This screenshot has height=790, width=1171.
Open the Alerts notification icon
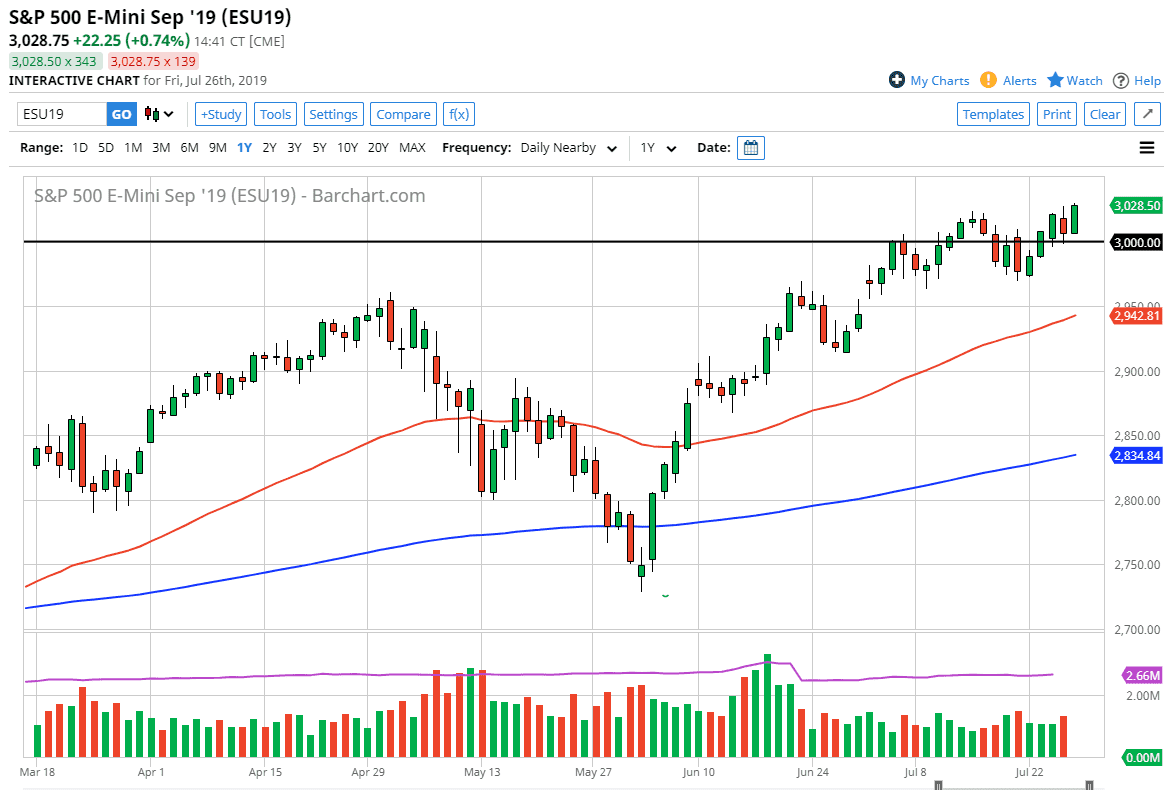click(x=989, y=80)
